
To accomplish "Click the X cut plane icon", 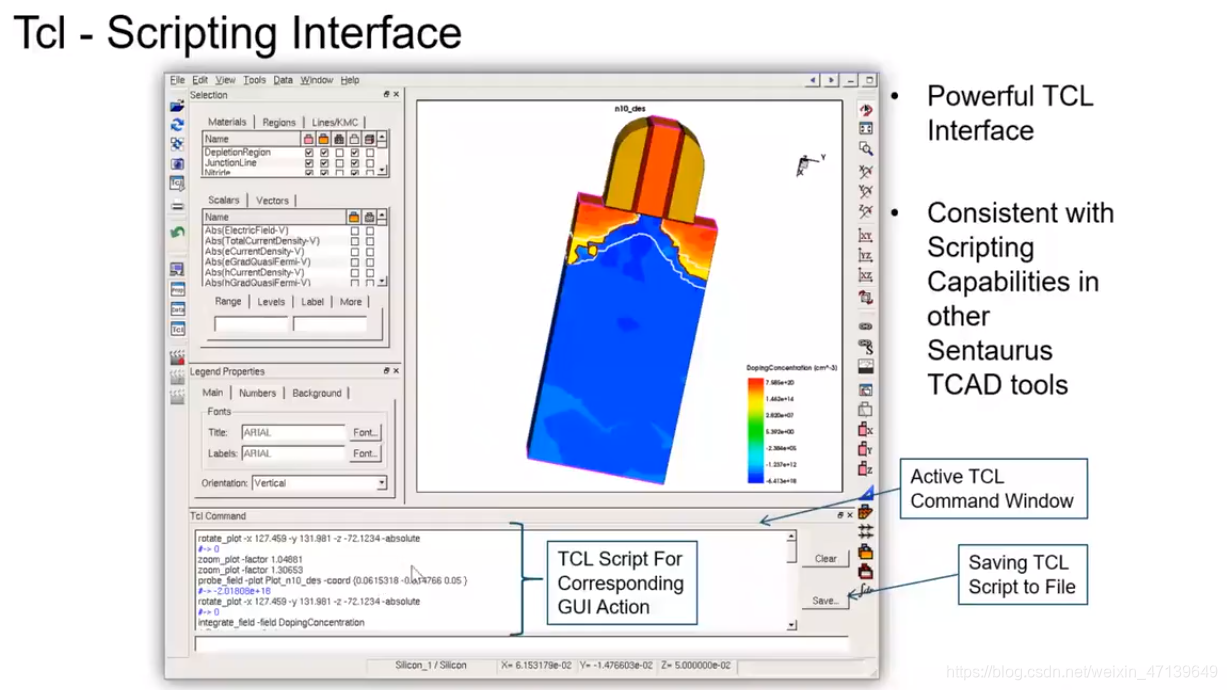I will coord(866,430).
